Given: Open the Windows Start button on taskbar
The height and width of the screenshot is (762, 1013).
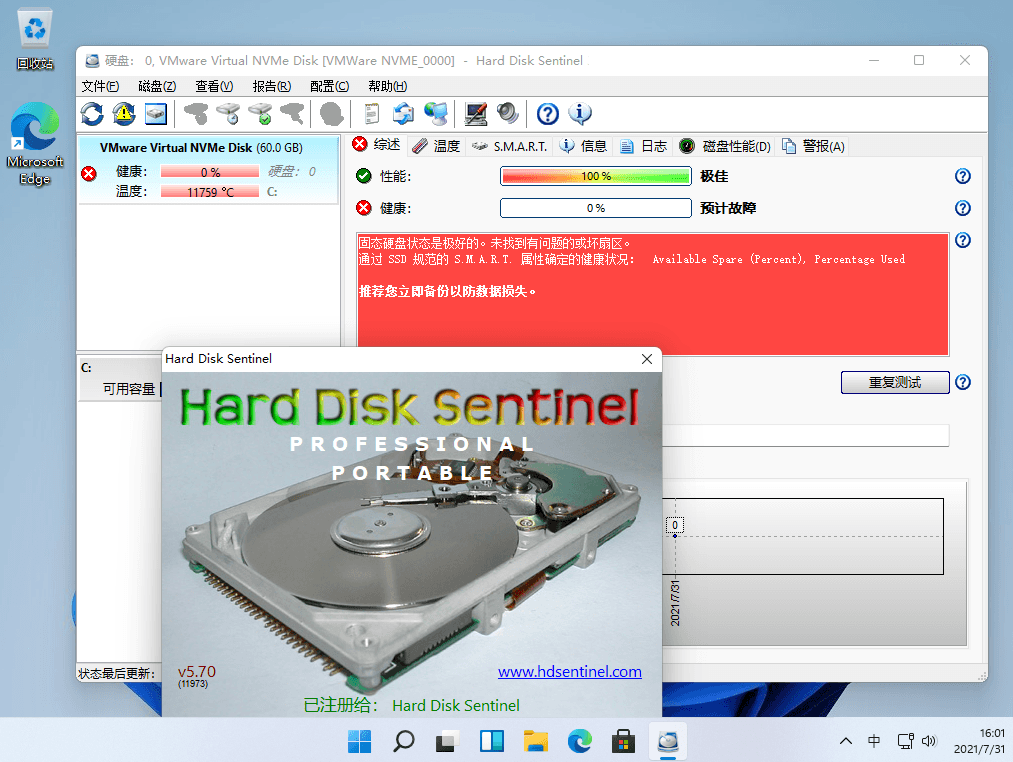Looking at the screenshot, I should (x=359, y=741).
